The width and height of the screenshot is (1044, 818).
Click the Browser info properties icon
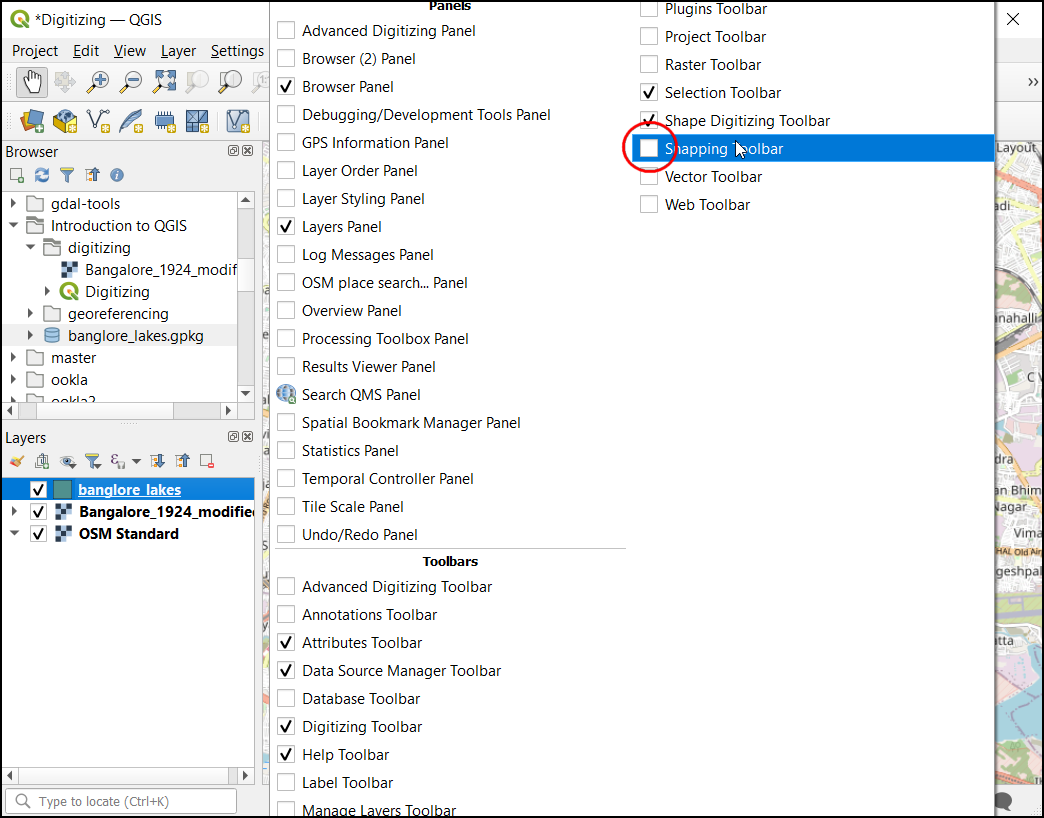(117, 175)
